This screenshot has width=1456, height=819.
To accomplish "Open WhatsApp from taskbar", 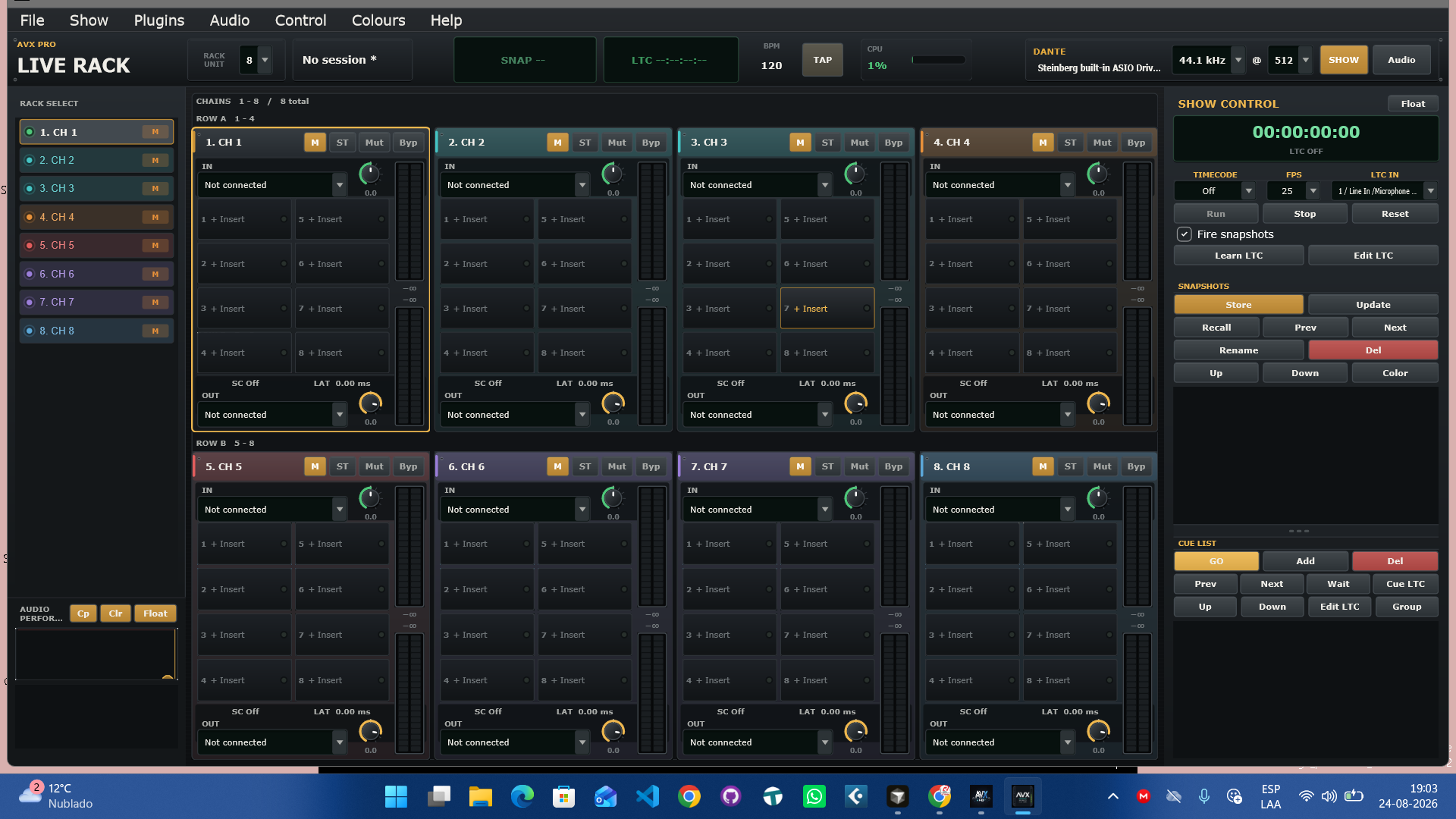I will coord(814,796).
